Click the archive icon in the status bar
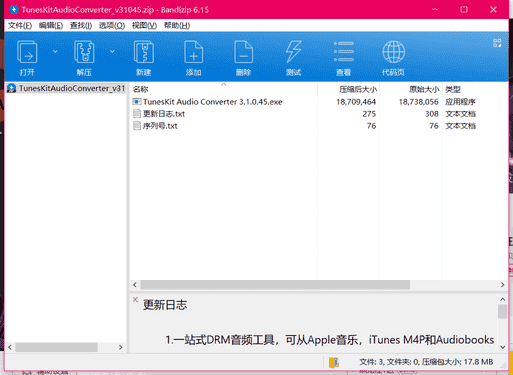513x375 pixels. click(334, 362)
